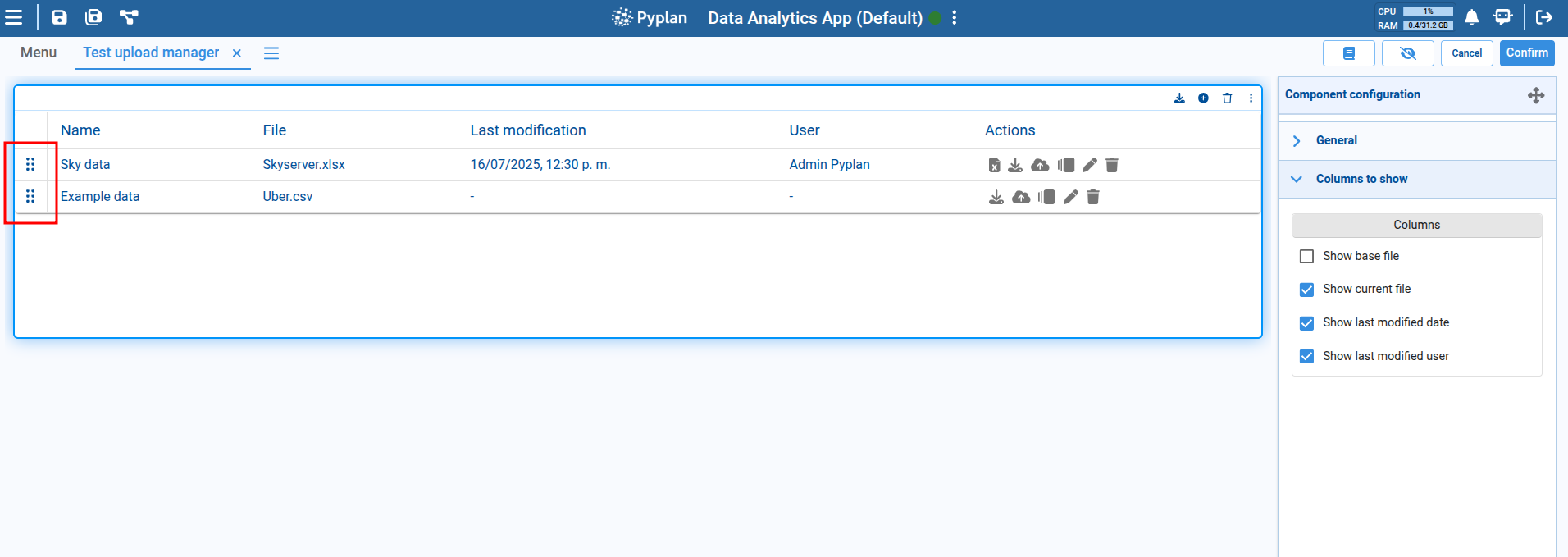The height and width of the screenshot is (557, 1568).
Task: Toggle the hidden-eye visibility button
Action: pyautogui.click(x=1407, y=53)
